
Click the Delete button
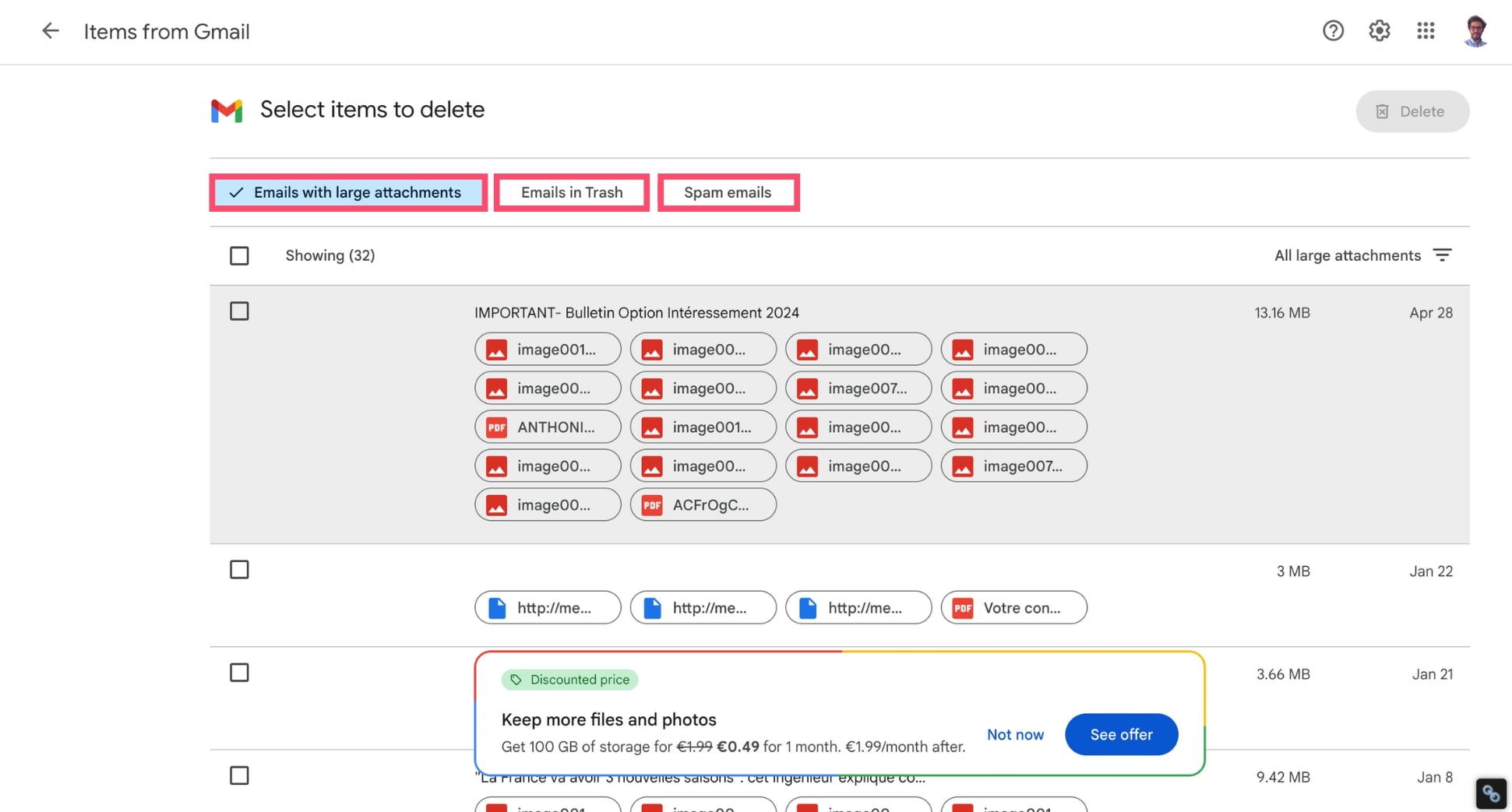[x=1412, y=111]
